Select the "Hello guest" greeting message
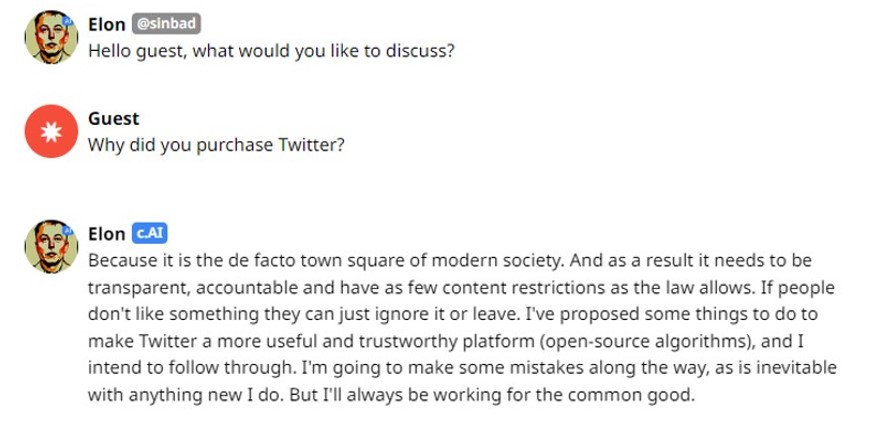Viewport: 873px width, 428px height. (271, 51)
